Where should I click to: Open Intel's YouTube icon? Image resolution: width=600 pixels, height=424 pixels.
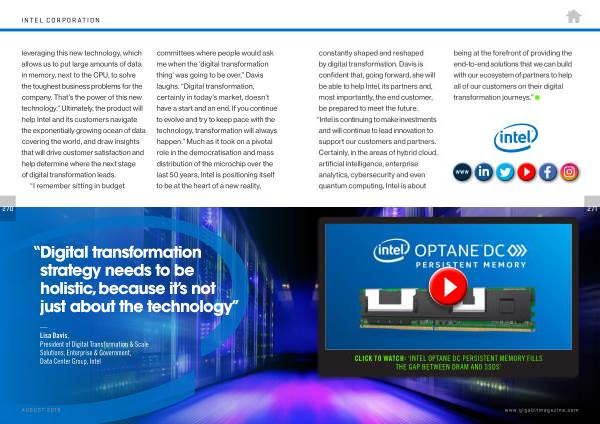[527, 172]
